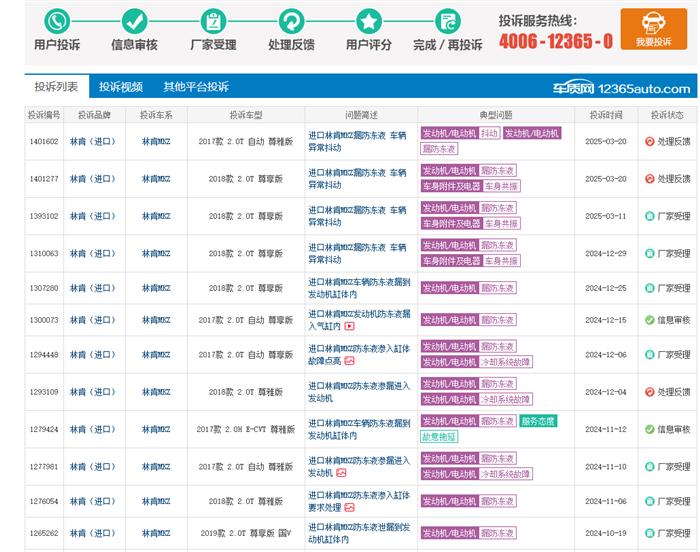Click 林肯MKZ series link in row 1401277

(x=156, y=179)
